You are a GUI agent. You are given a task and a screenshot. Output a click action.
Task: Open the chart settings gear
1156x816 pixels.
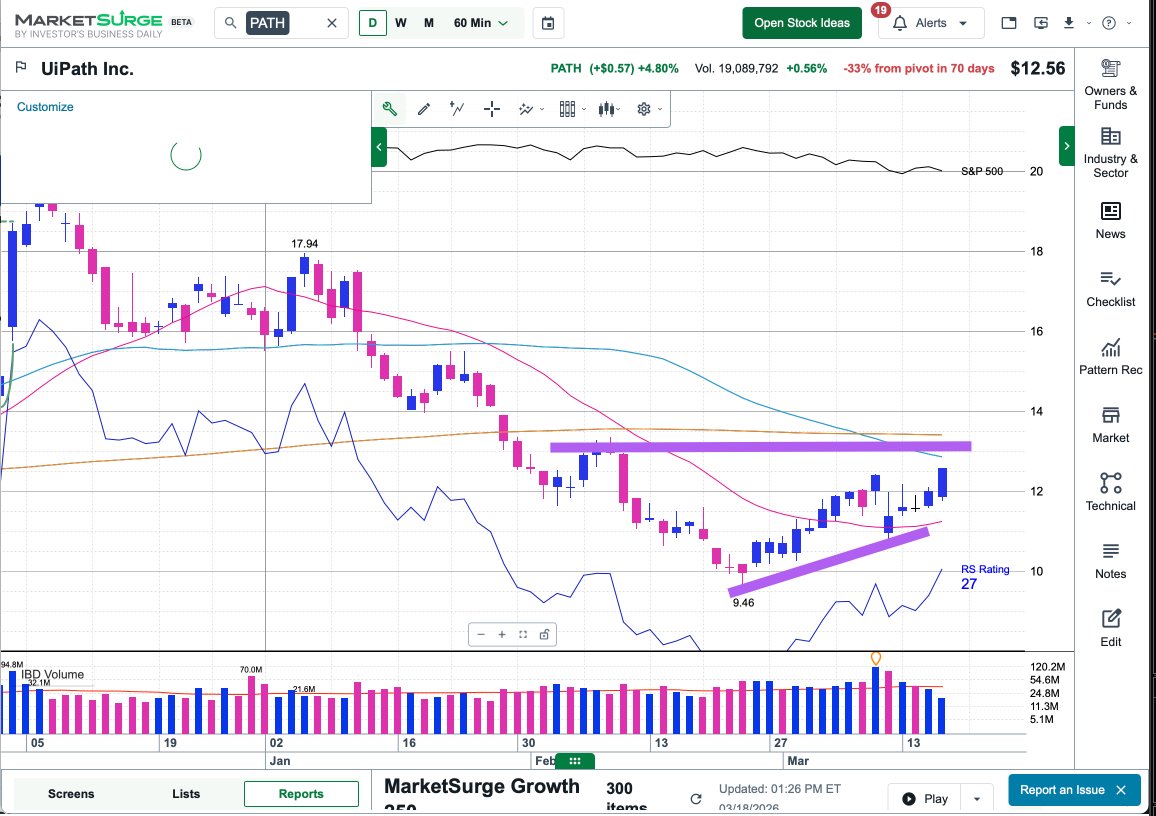tap(644, 109)
